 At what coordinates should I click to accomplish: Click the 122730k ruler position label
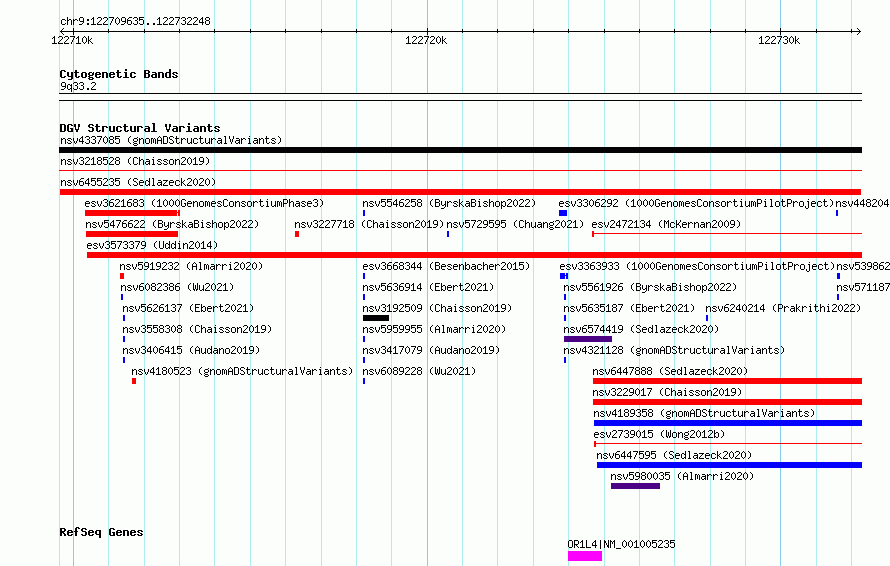tap(779, 40)
